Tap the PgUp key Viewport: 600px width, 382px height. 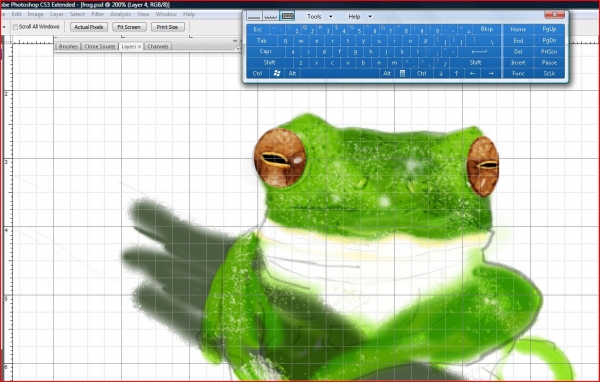549,29
